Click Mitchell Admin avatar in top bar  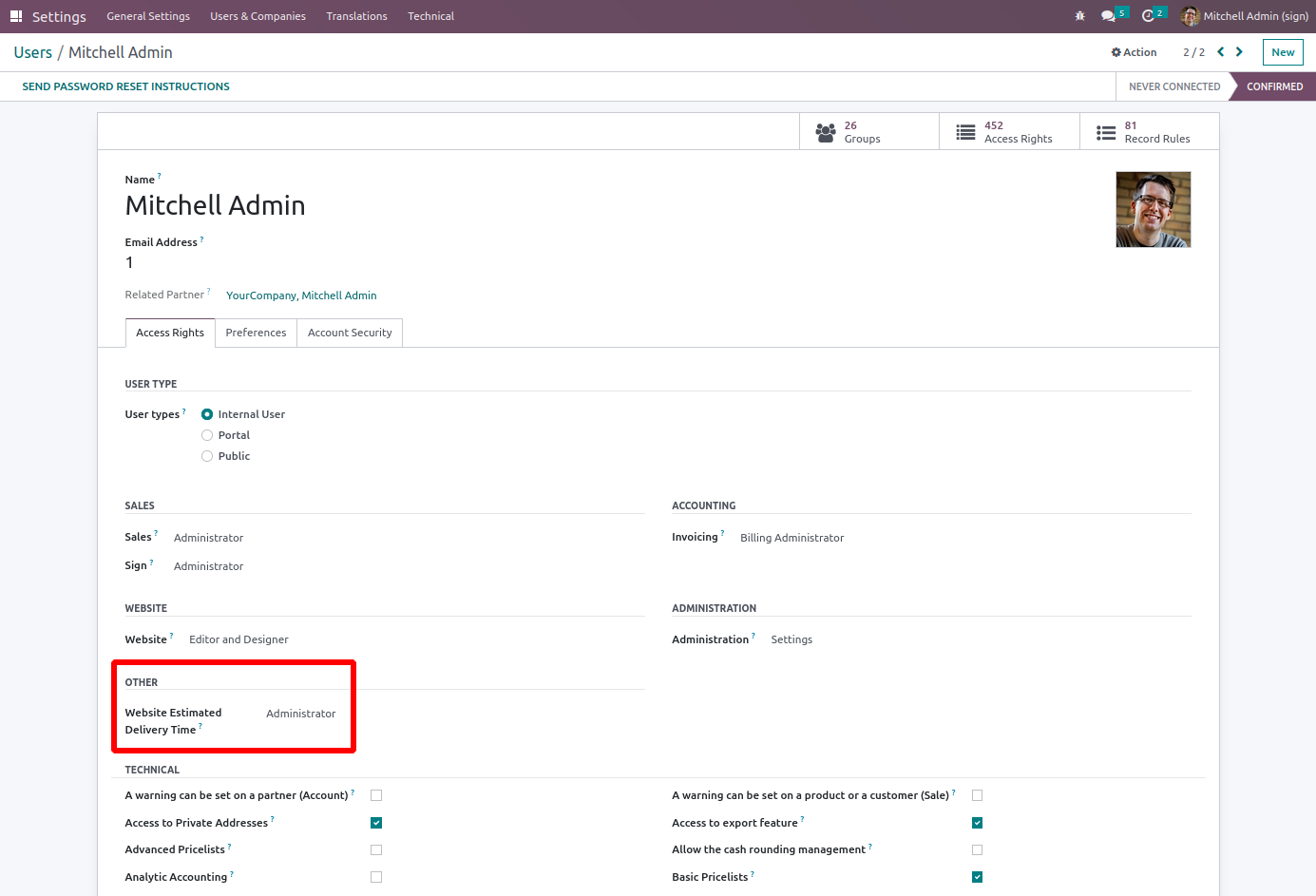click(1190, 16)
